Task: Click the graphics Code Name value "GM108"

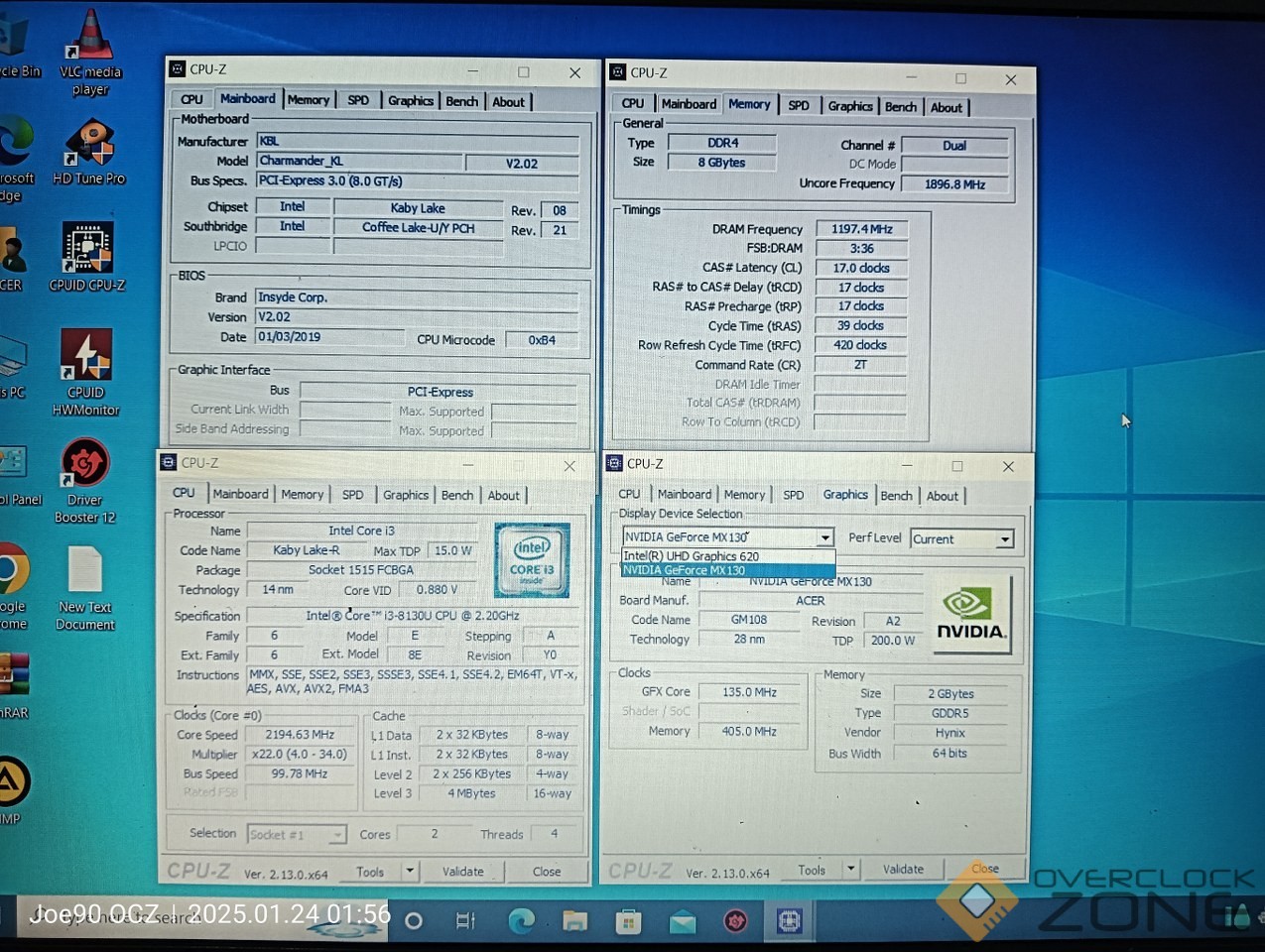Action: click(x=749, y=620)
